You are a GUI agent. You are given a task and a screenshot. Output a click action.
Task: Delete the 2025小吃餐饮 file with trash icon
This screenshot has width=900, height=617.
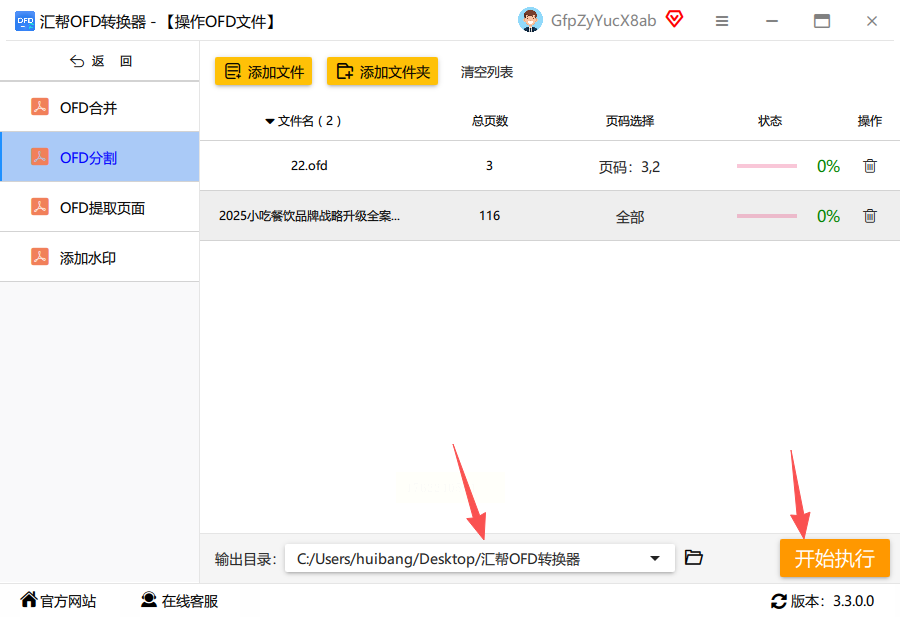tap(870, 216)
